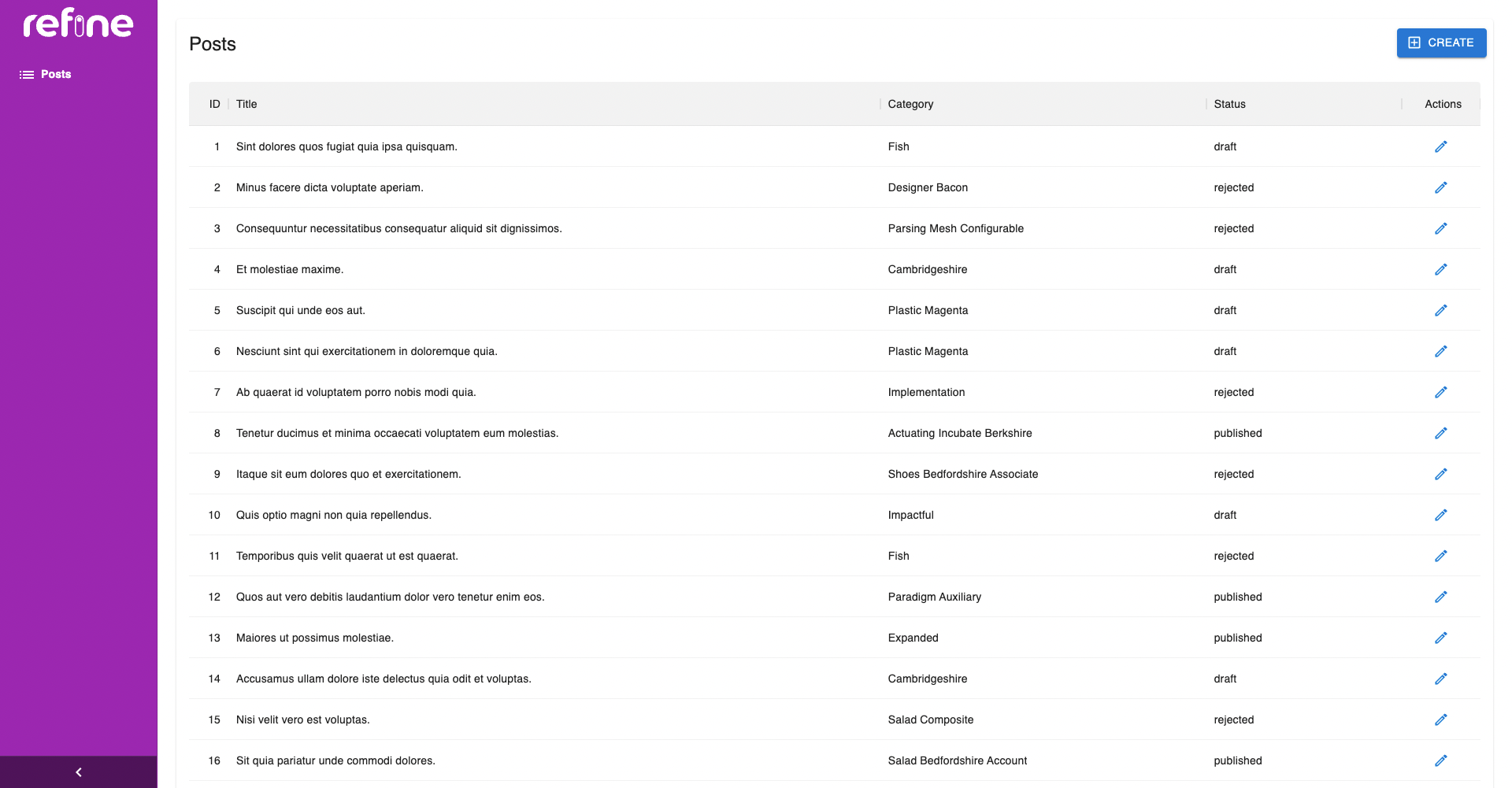Viewport: 1512px width, 788px height.
Task: Click the refine logo
Action: point(77,24)
